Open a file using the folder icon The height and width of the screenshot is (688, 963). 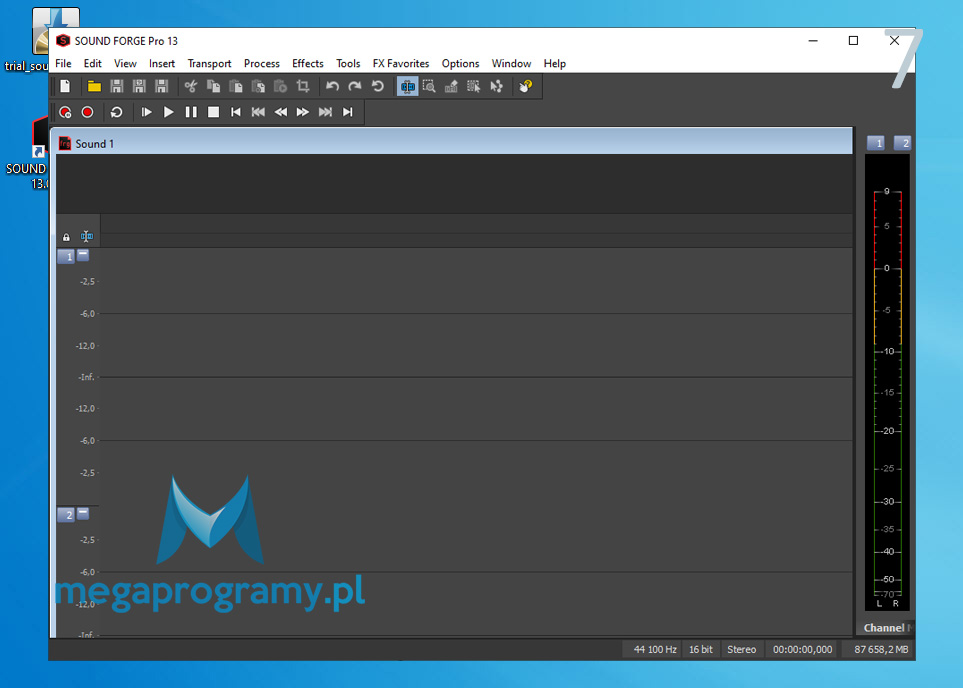click(94, 87)
